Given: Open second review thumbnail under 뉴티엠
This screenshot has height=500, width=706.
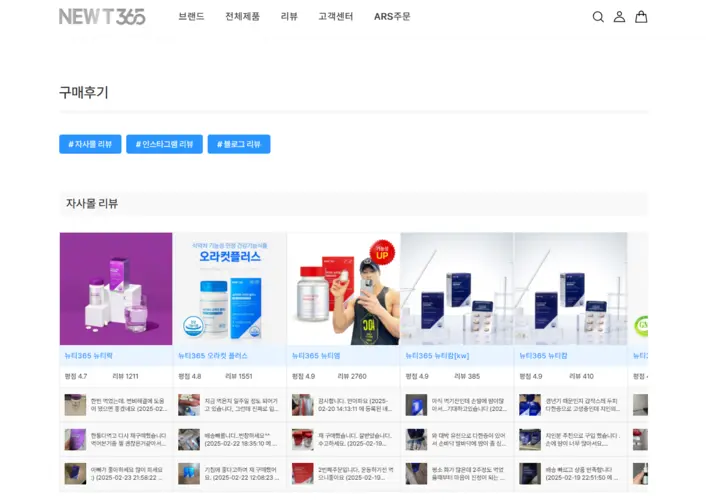Looking at the screenshot, I should [x=303, y=440].
